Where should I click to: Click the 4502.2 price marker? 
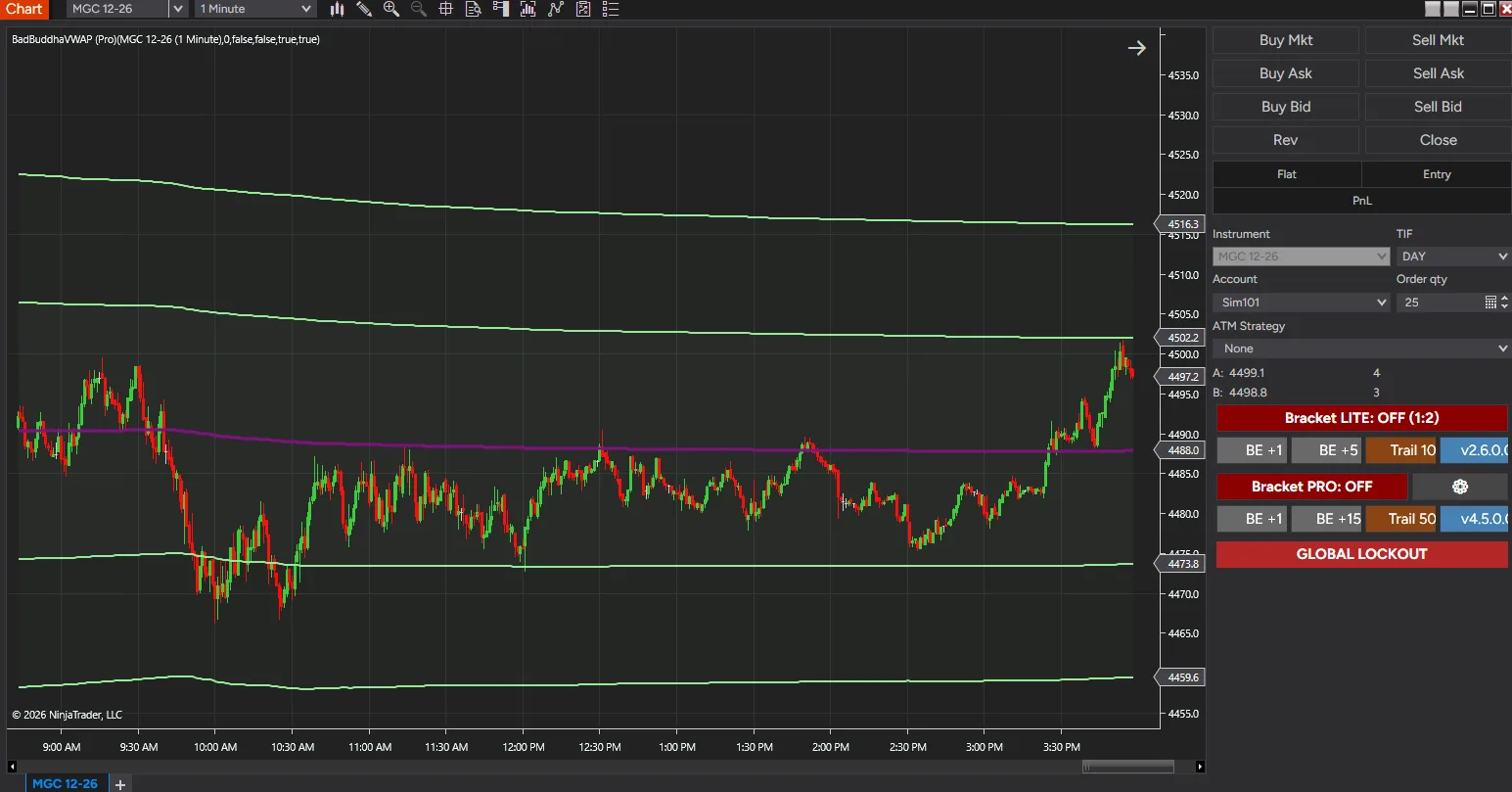(1180, 338)
